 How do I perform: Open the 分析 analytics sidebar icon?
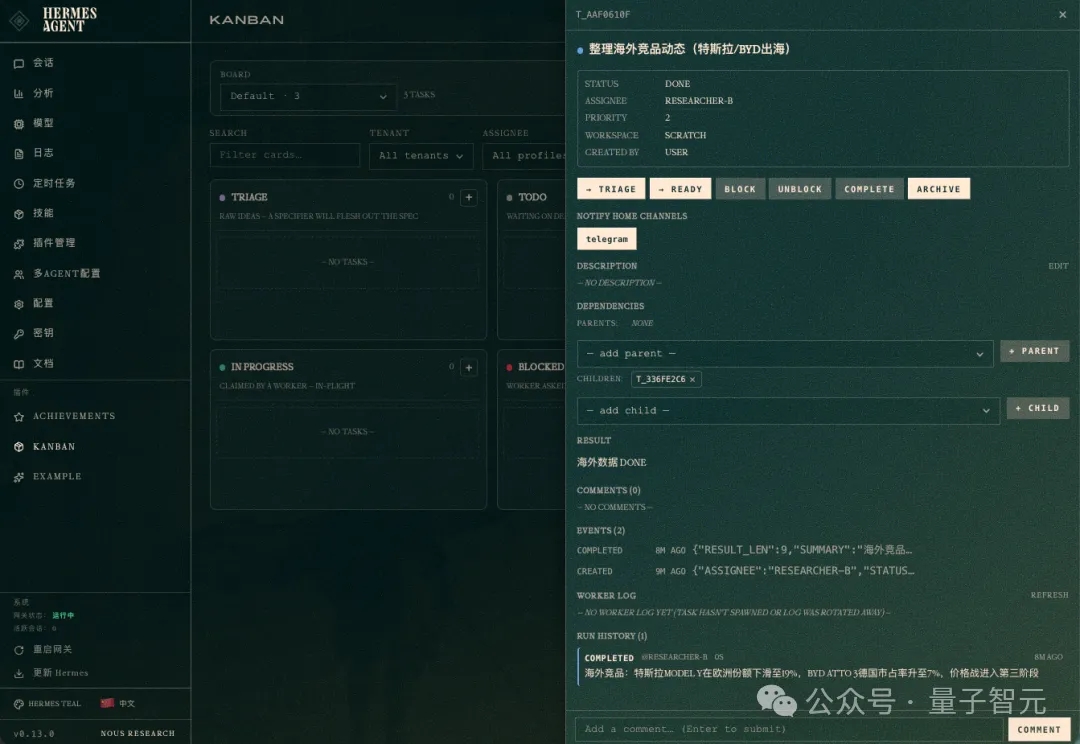click(19, 94)
